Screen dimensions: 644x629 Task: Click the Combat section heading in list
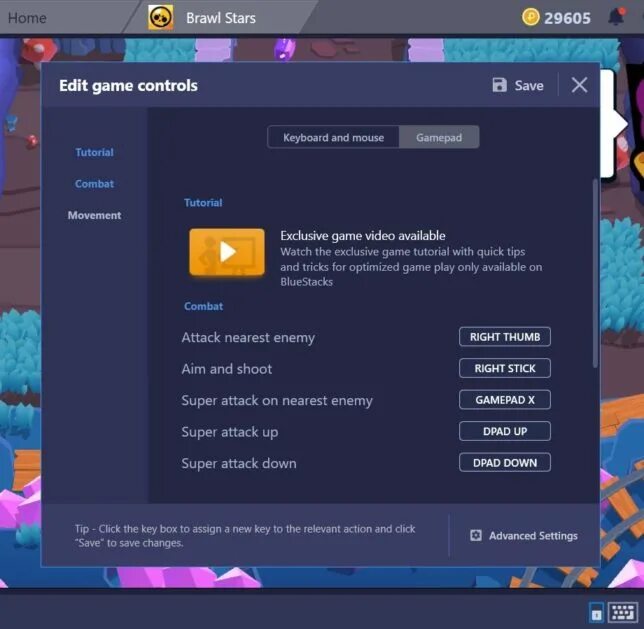(x=203, y=306)
